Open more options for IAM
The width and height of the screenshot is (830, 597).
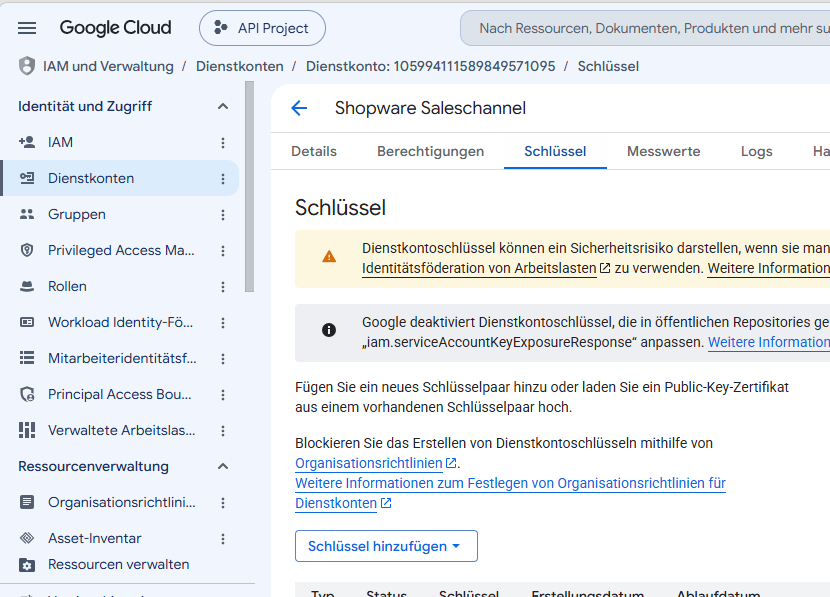(223, 142)
